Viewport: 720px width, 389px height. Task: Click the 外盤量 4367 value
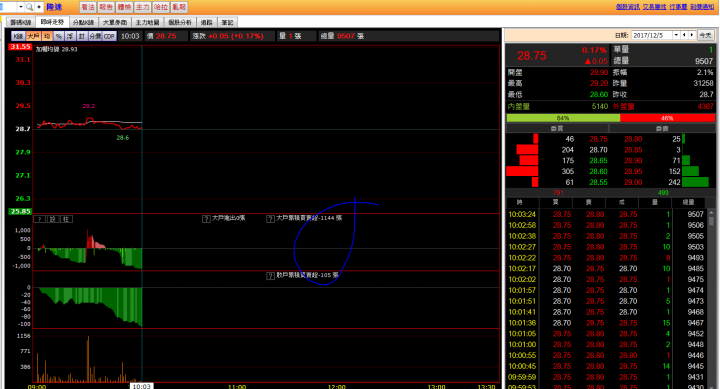706,107
